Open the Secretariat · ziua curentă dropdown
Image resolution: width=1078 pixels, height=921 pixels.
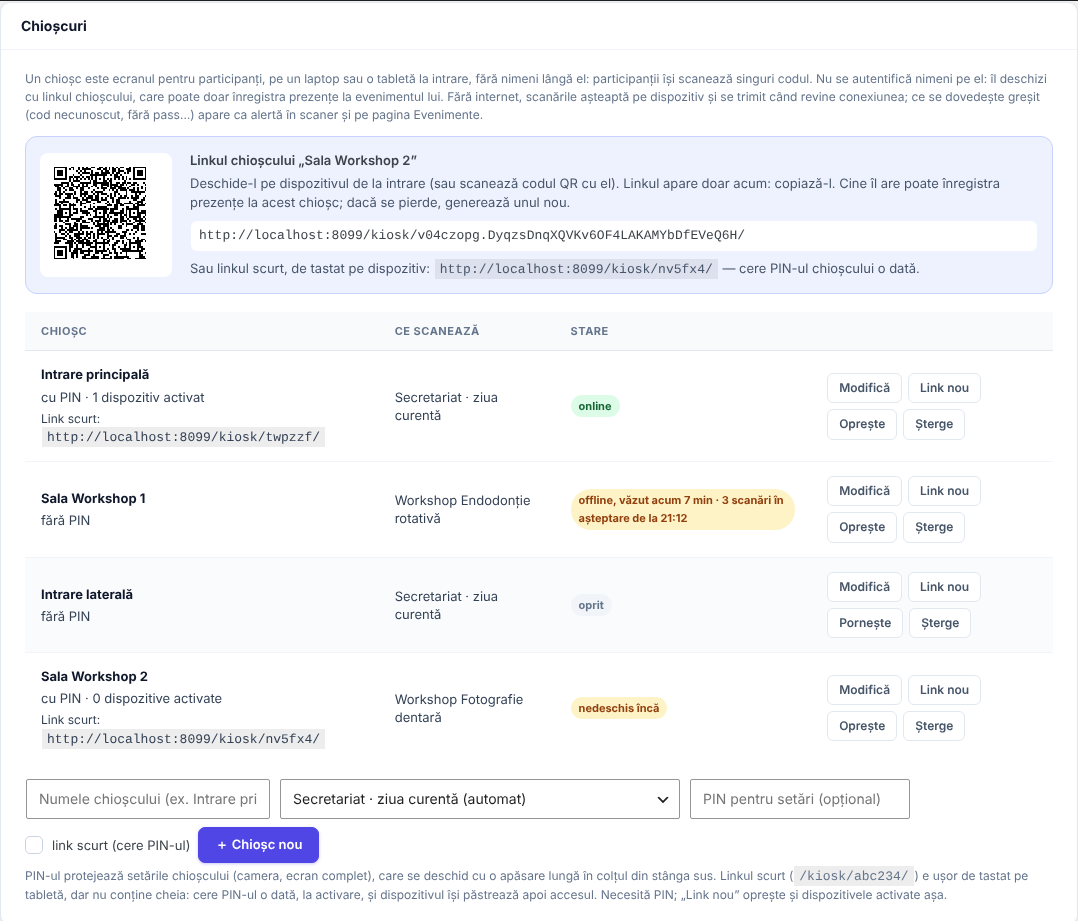[x=480, y=799]
